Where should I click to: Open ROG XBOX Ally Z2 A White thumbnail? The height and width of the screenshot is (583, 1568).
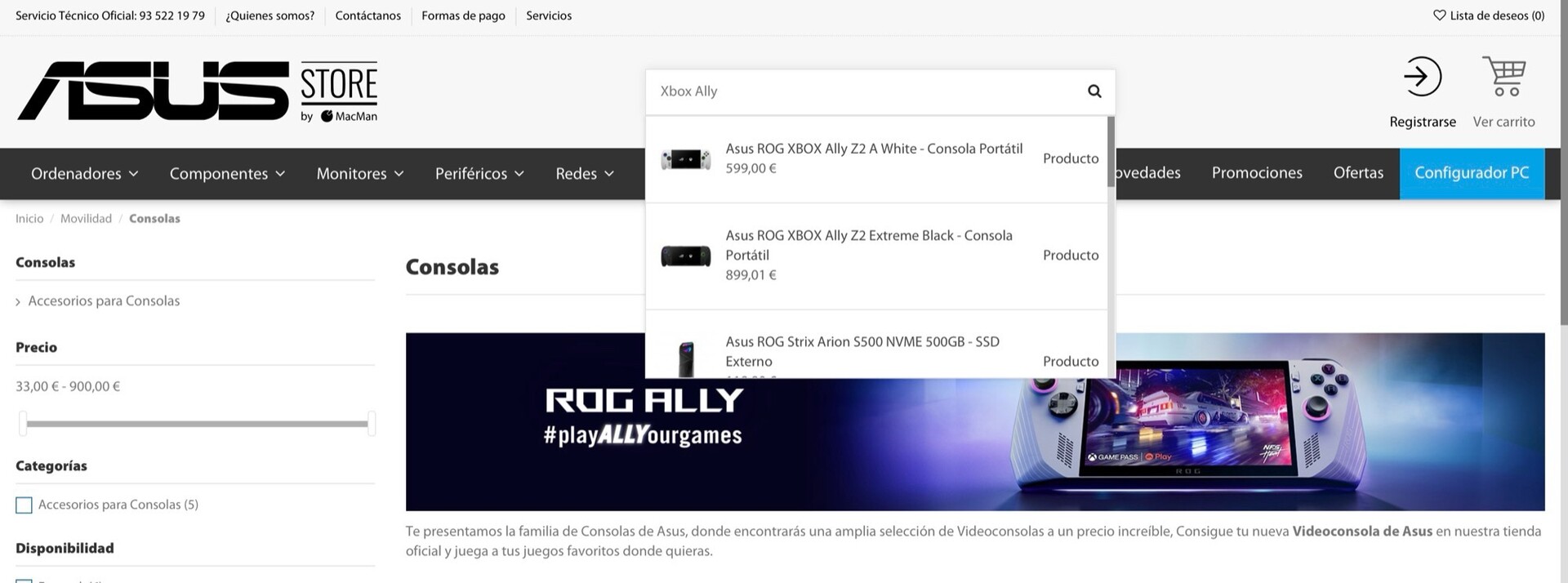(x=685, y=159)
